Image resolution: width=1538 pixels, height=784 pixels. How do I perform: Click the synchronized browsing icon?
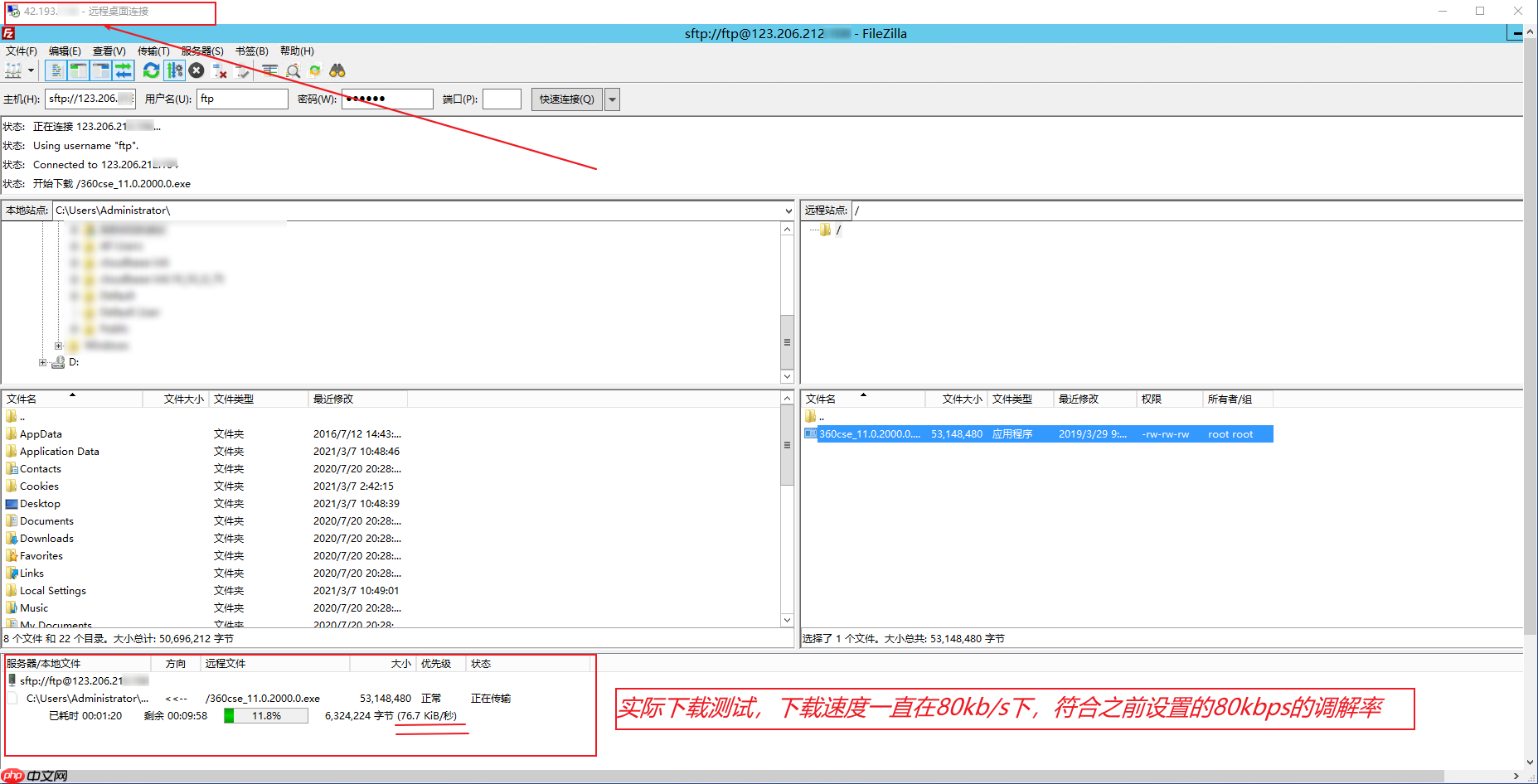(x=315, y=70)
